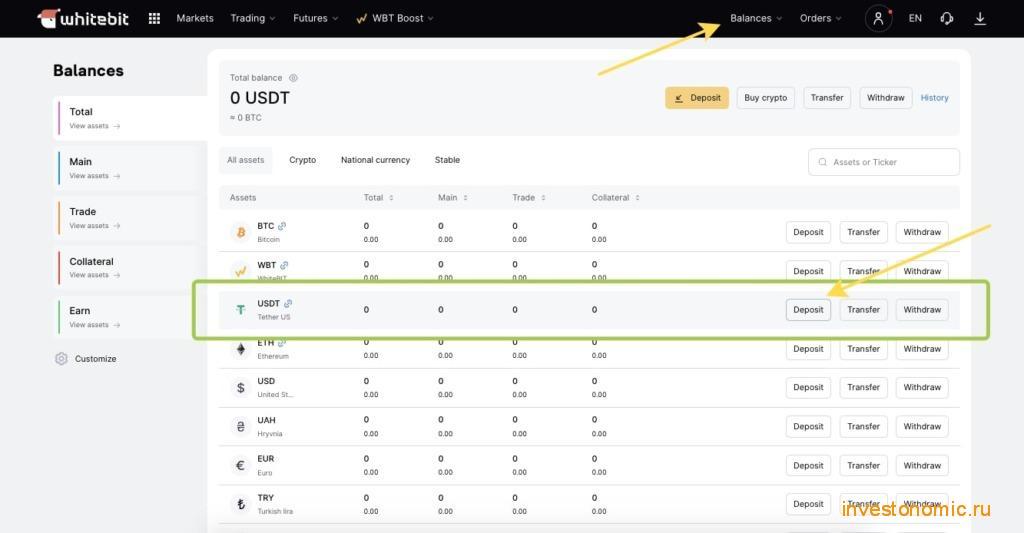Click the top Withdraw button
The height and width of the screenshot is (533, 1024).
click(886, 98)
